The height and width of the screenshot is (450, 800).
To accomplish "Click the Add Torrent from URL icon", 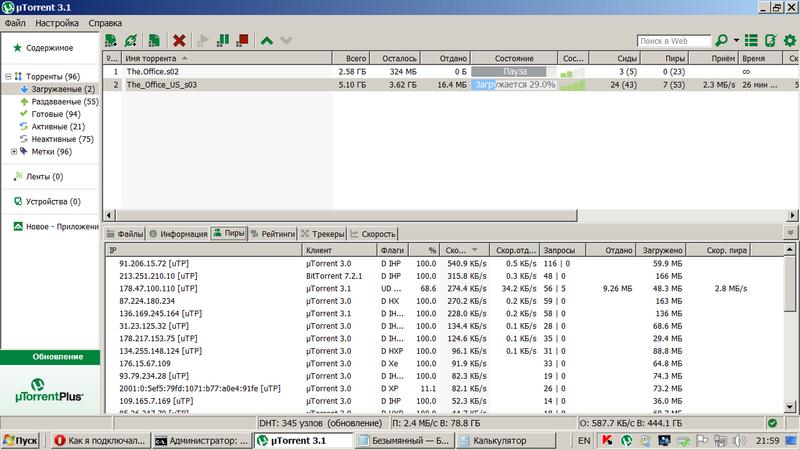I will tap(131, 40).
